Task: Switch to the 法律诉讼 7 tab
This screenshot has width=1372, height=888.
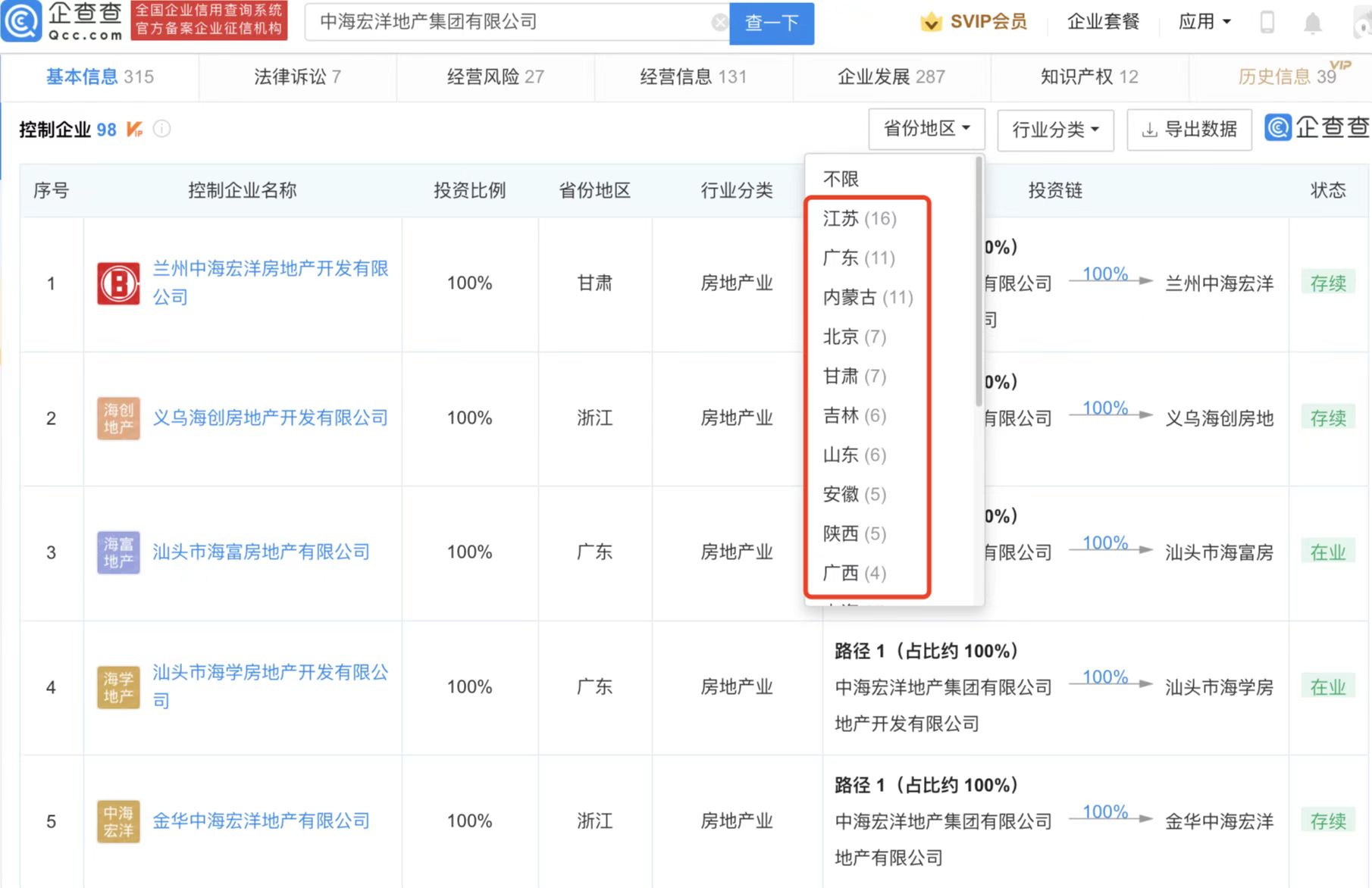Action: click(297, 77)
